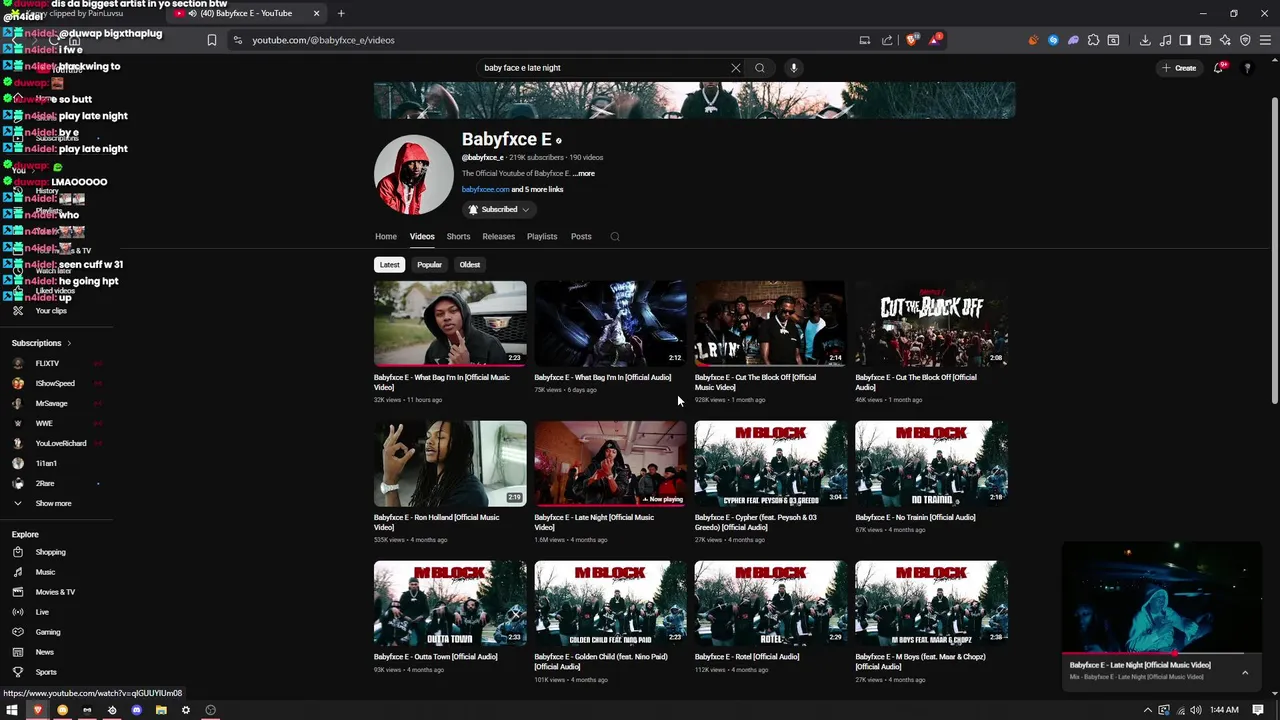The width and height of the screenshot is (1280, 720).
Task: Open Windows Start menu
Action: point(12,710)
